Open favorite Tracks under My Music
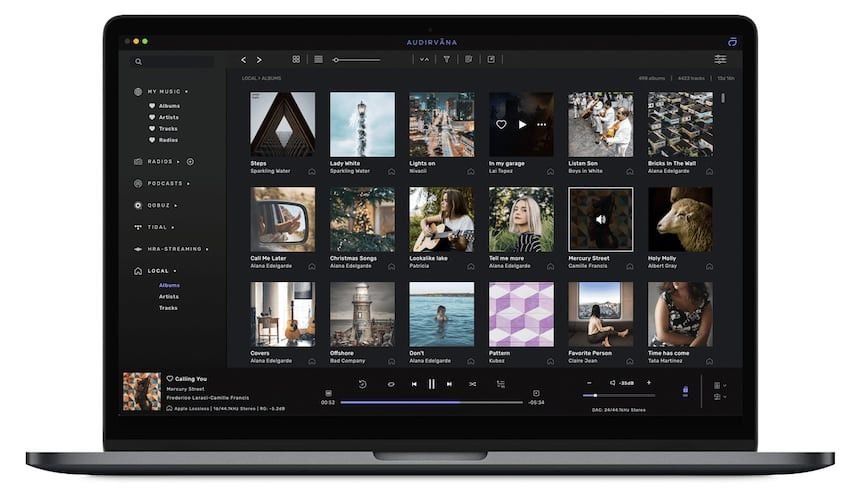The height and width of the screenshot is (504, 860). click(x=168, y=129)
